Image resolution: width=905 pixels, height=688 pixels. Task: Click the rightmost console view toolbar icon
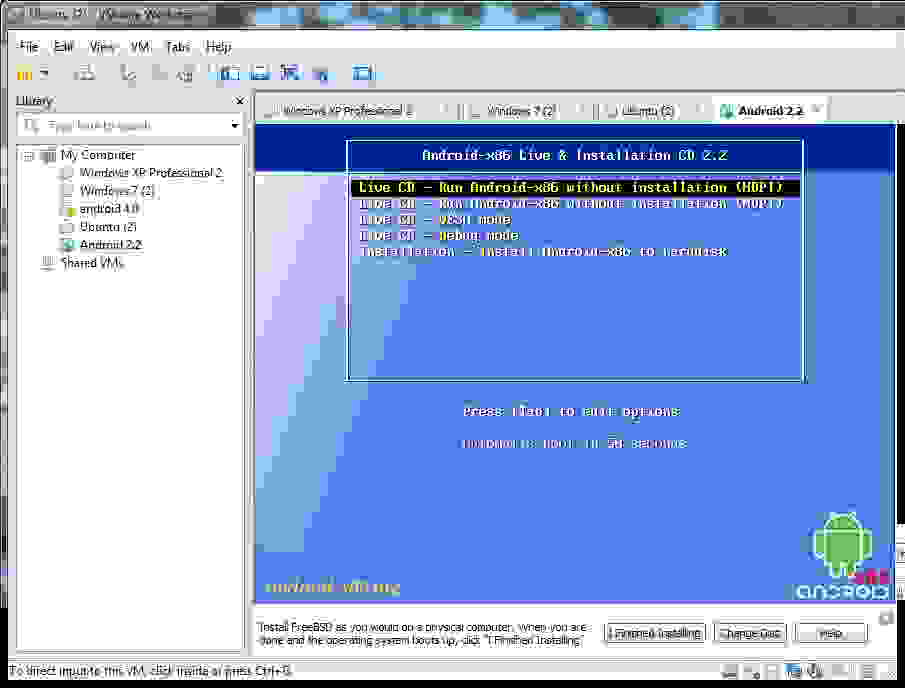[362, 73]
